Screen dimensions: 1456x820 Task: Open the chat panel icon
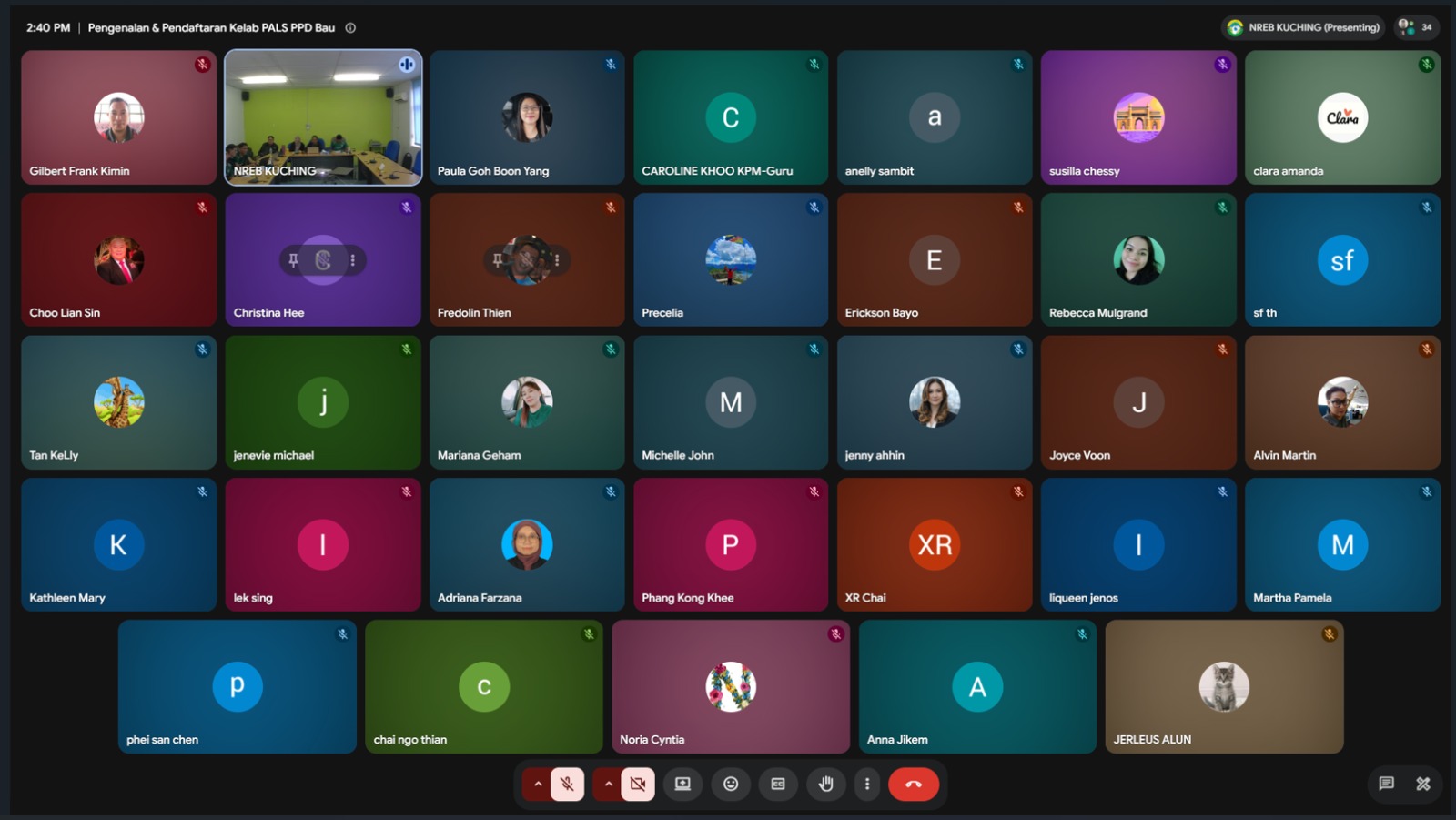pos(1386,784)
